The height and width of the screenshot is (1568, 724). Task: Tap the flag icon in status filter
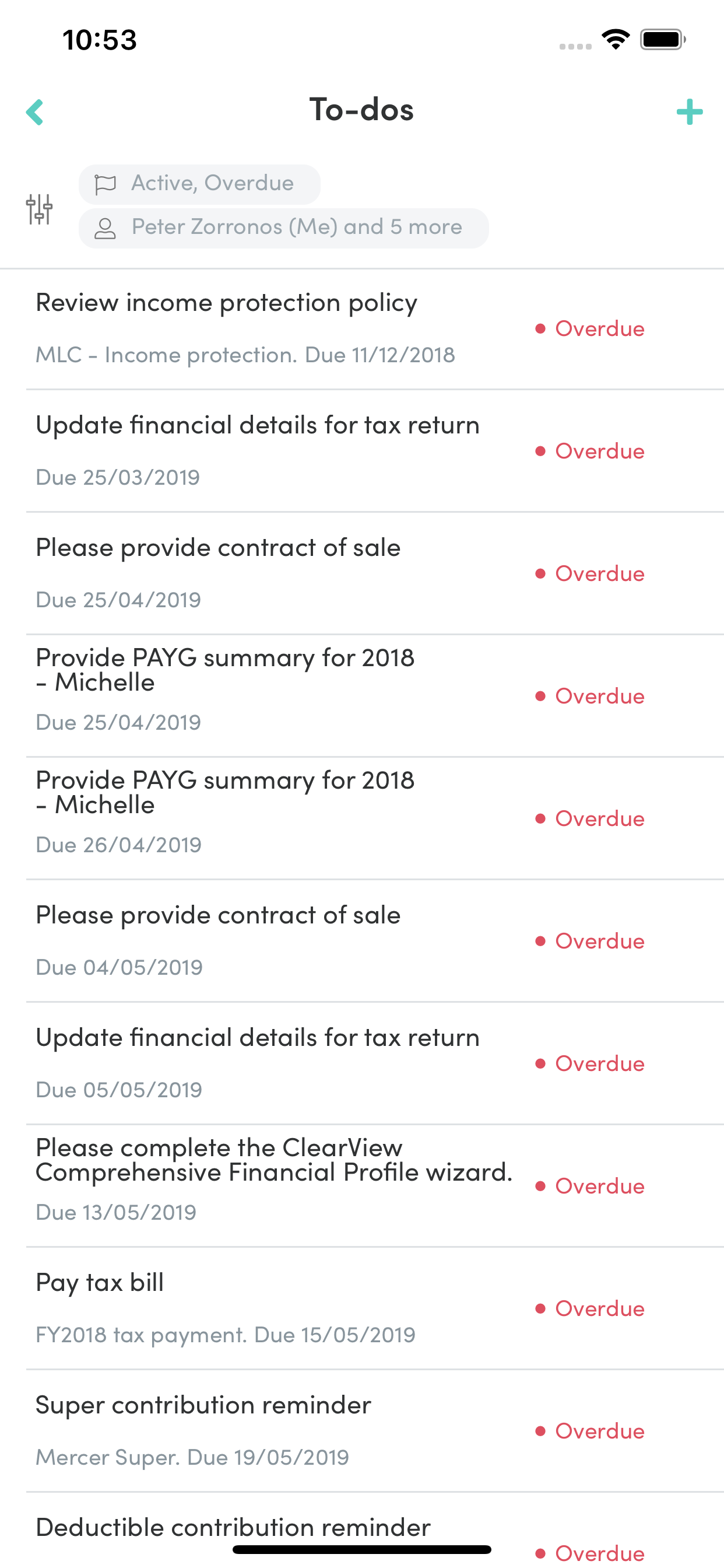pyautogui.click(x=106, y=184)
